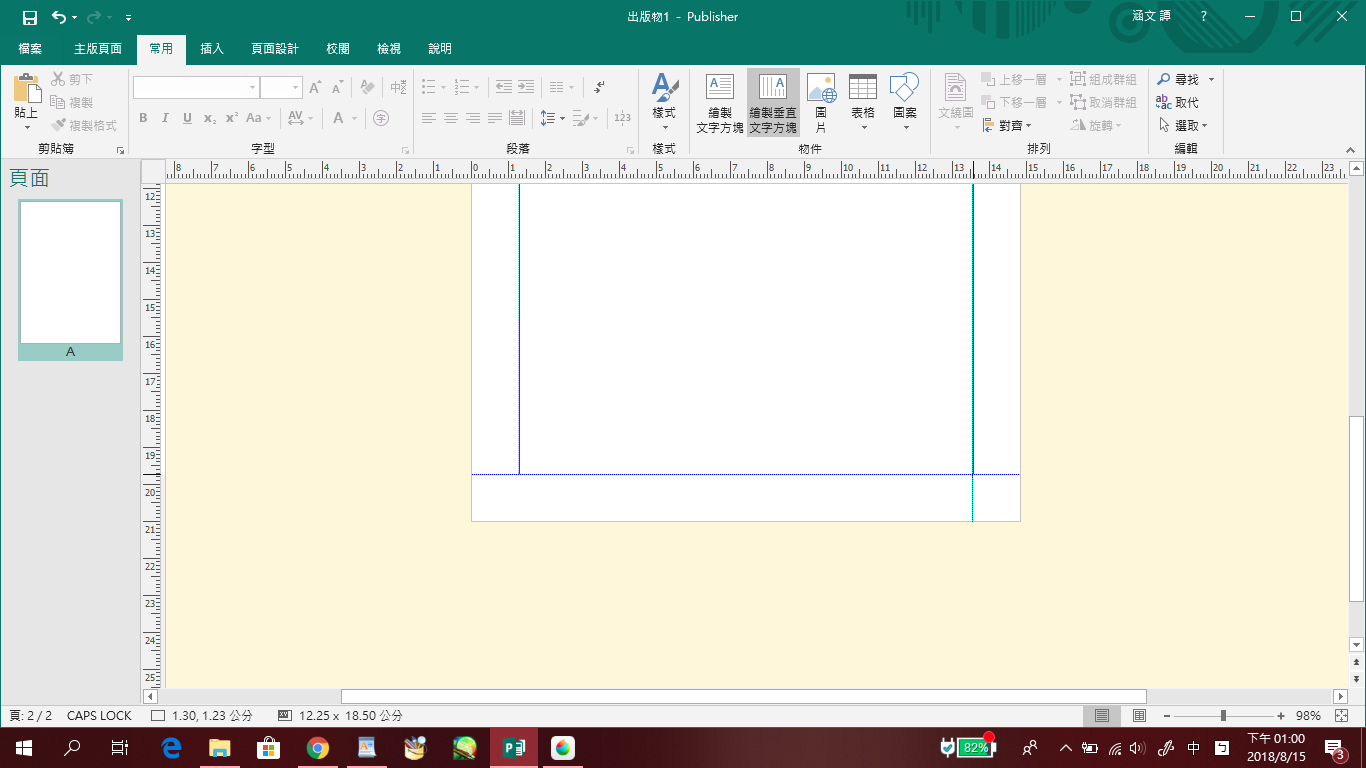Click the zoom slider handle in status bar
This screenshot has height=768, width=1366.
pyautogui.click(x=1223, y=716)
